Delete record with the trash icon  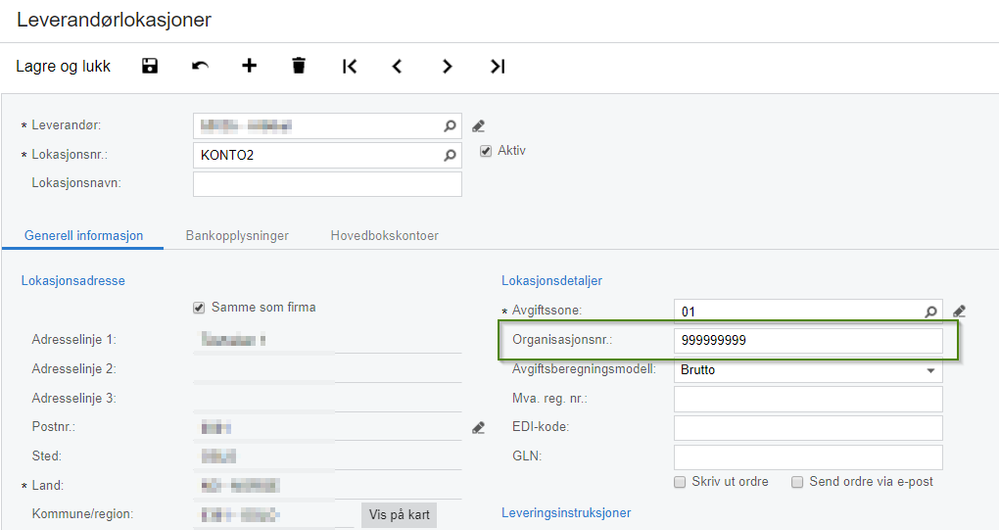[299, 66]
